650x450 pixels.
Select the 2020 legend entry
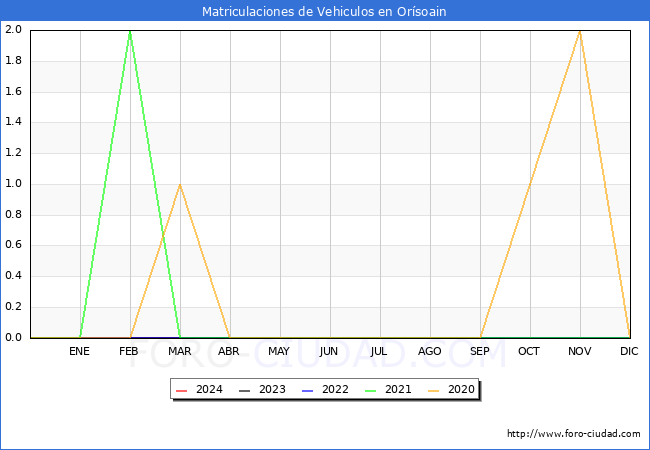click(x=451, y=390)
